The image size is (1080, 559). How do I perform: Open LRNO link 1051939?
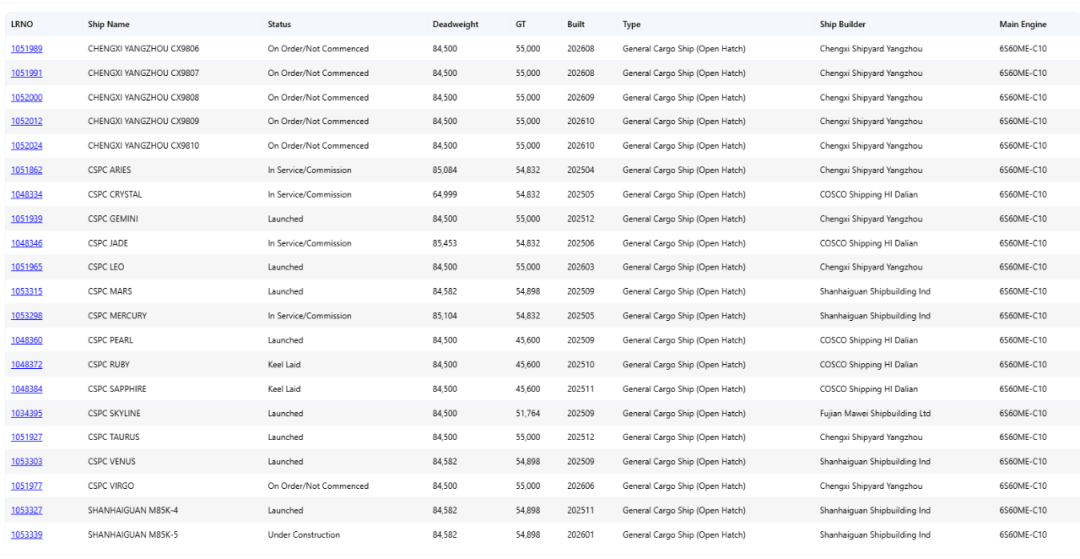coord(26,219)
